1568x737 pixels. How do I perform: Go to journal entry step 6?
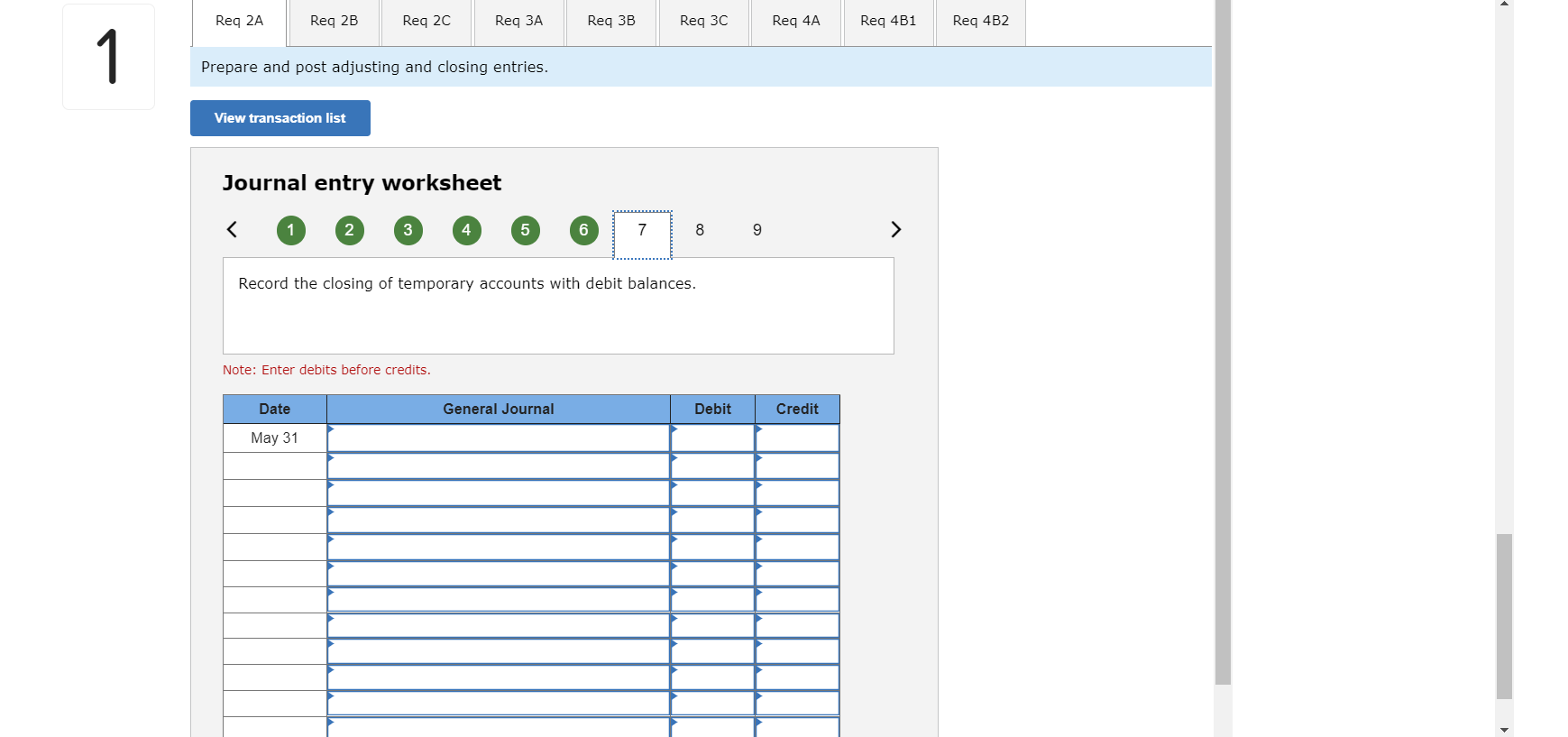tap(583, 230)
